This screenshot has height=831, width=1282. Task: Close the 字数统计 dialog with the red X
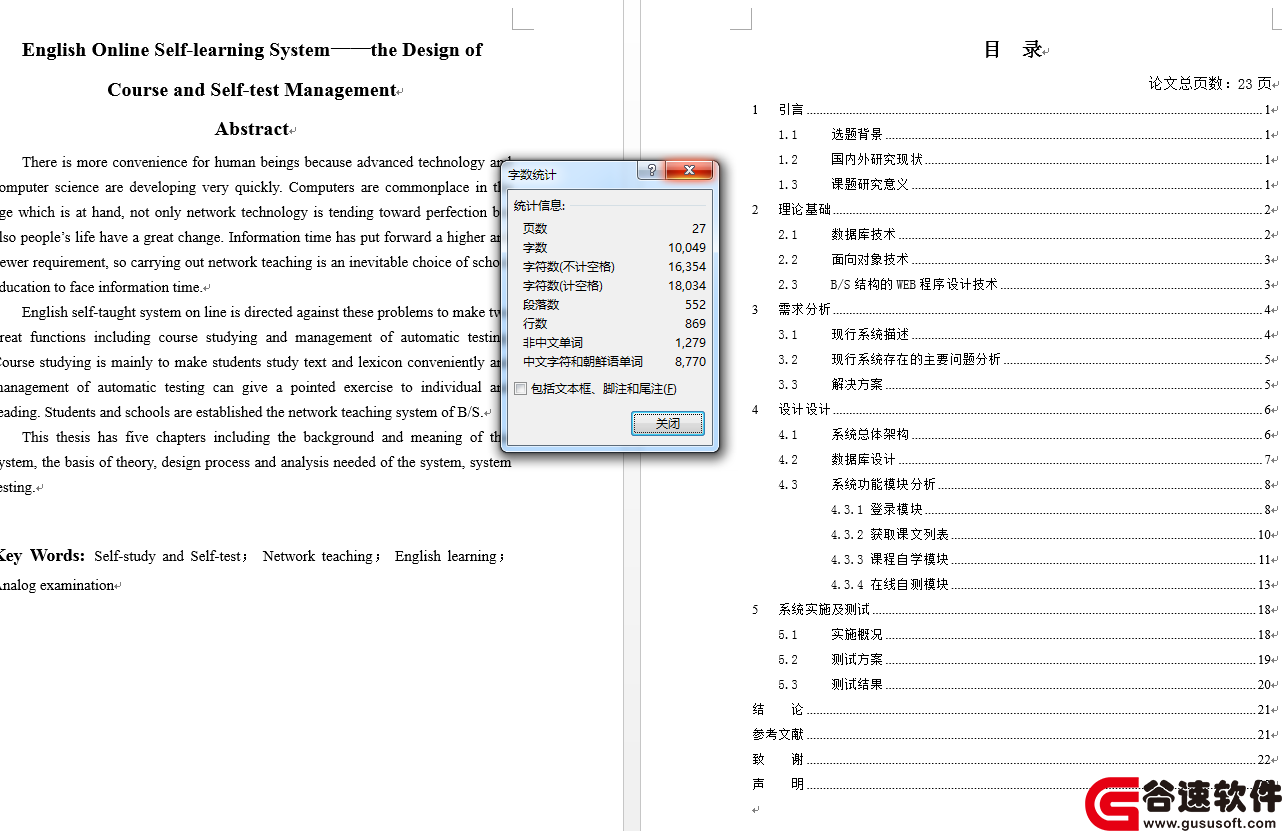(689, 171)
